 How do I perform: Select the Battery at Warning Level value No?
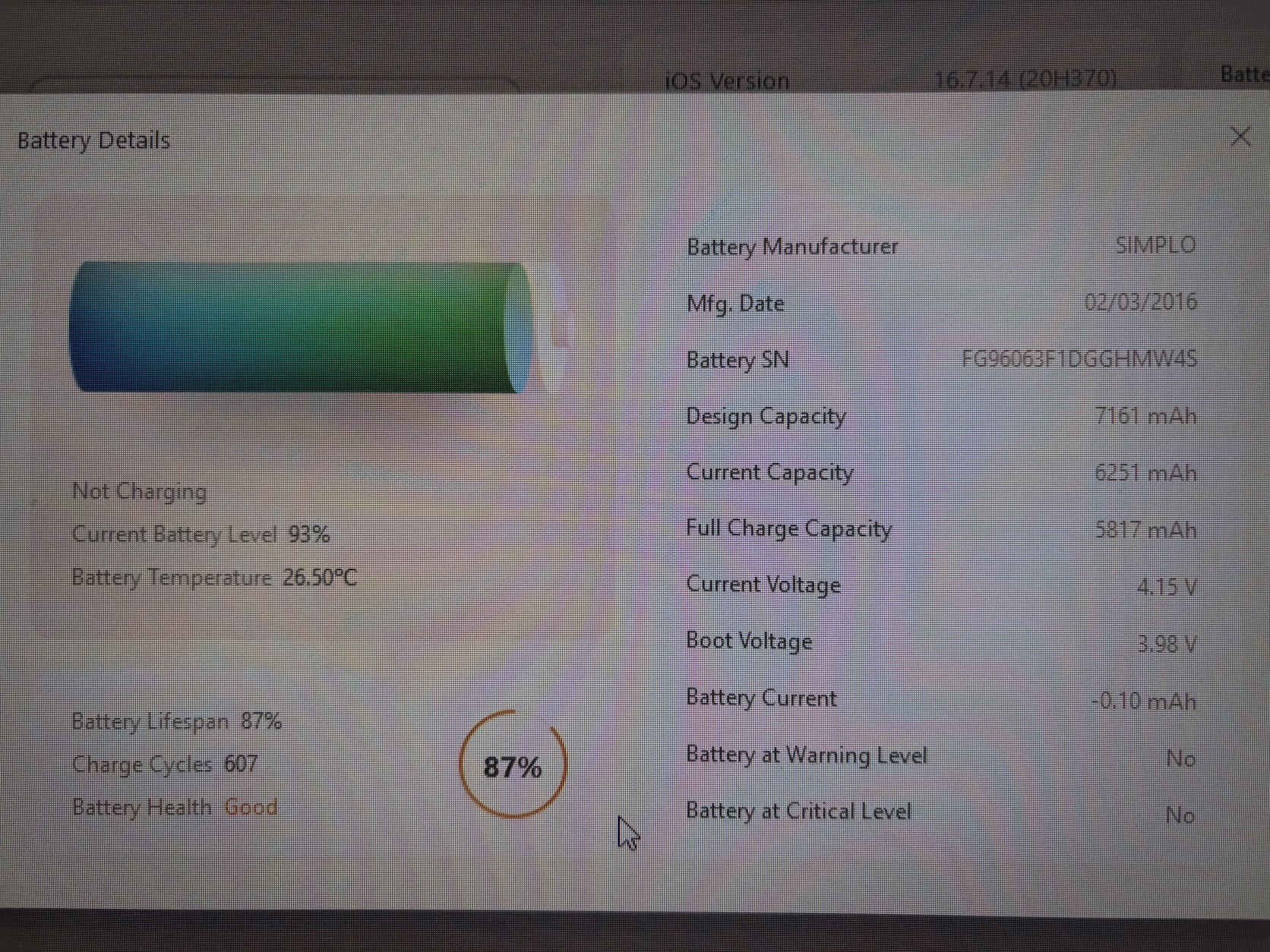(1180, 758)
